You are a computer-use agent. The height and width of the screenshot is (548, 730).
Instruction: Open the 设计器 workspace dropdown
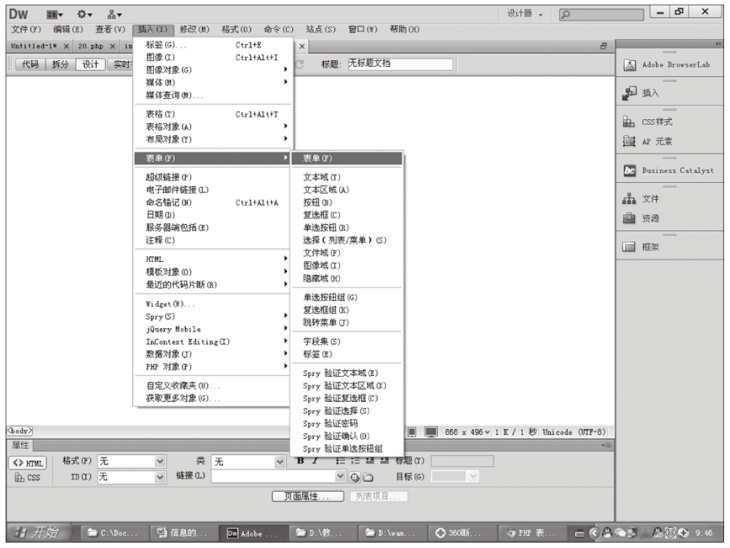pyautogui.click(x=525, y=14)
